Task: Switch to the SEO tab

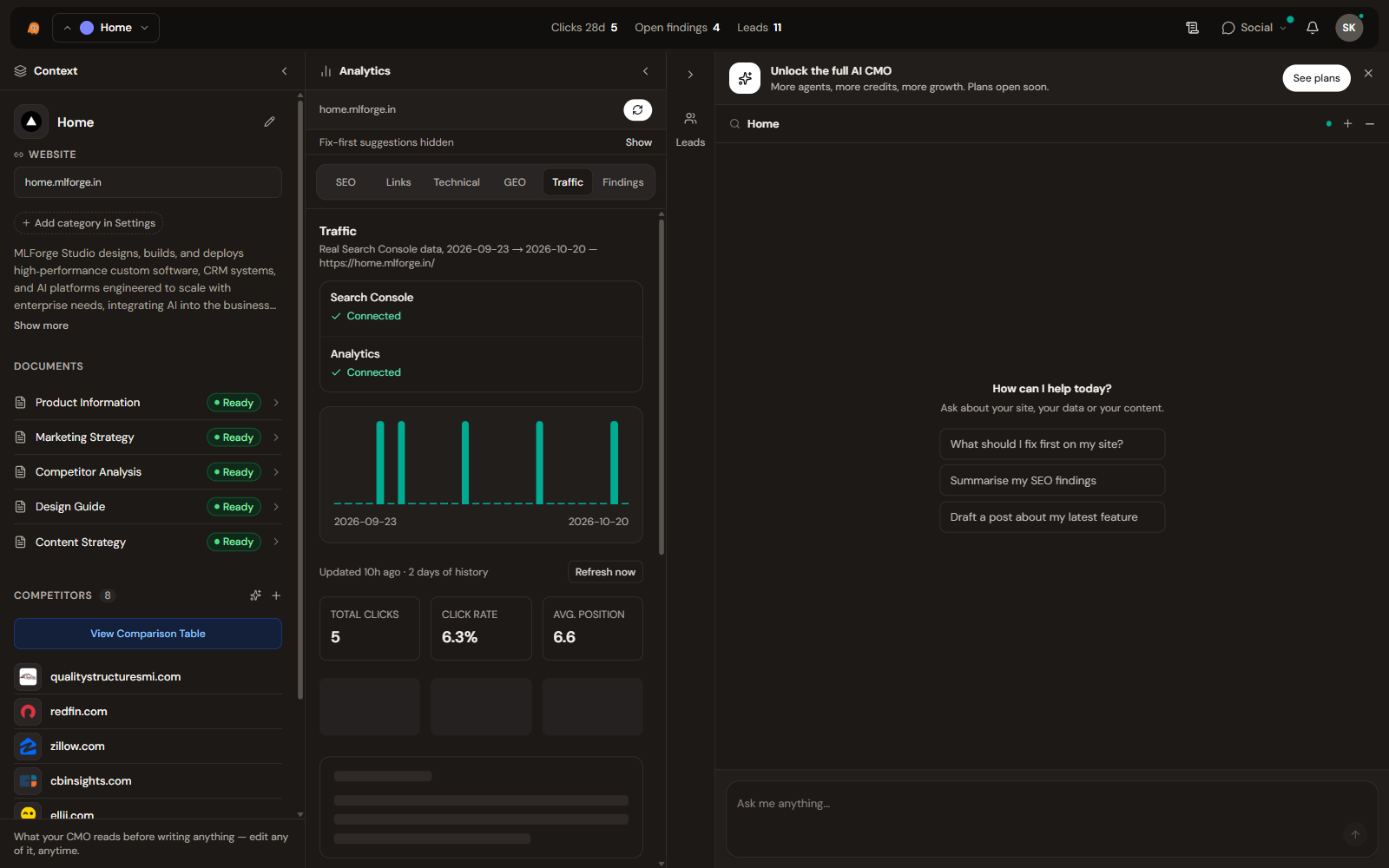Action: point(346,182)
